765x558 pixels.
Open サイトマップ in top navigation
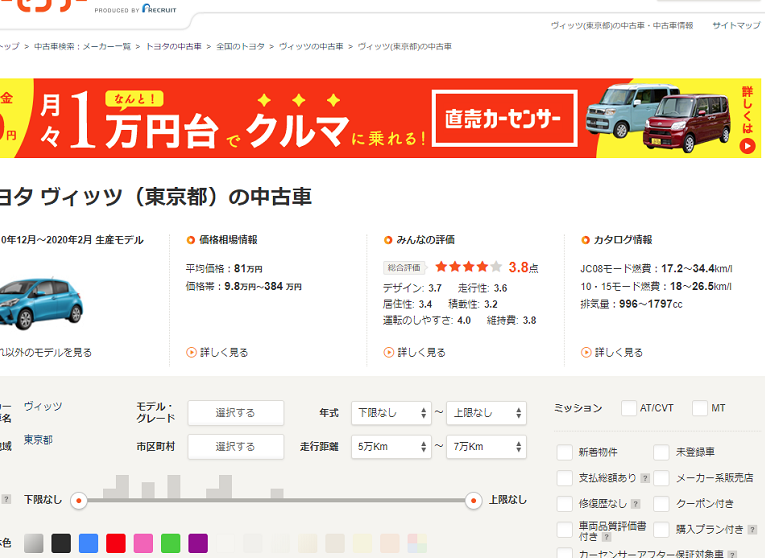tap(736, 25)
